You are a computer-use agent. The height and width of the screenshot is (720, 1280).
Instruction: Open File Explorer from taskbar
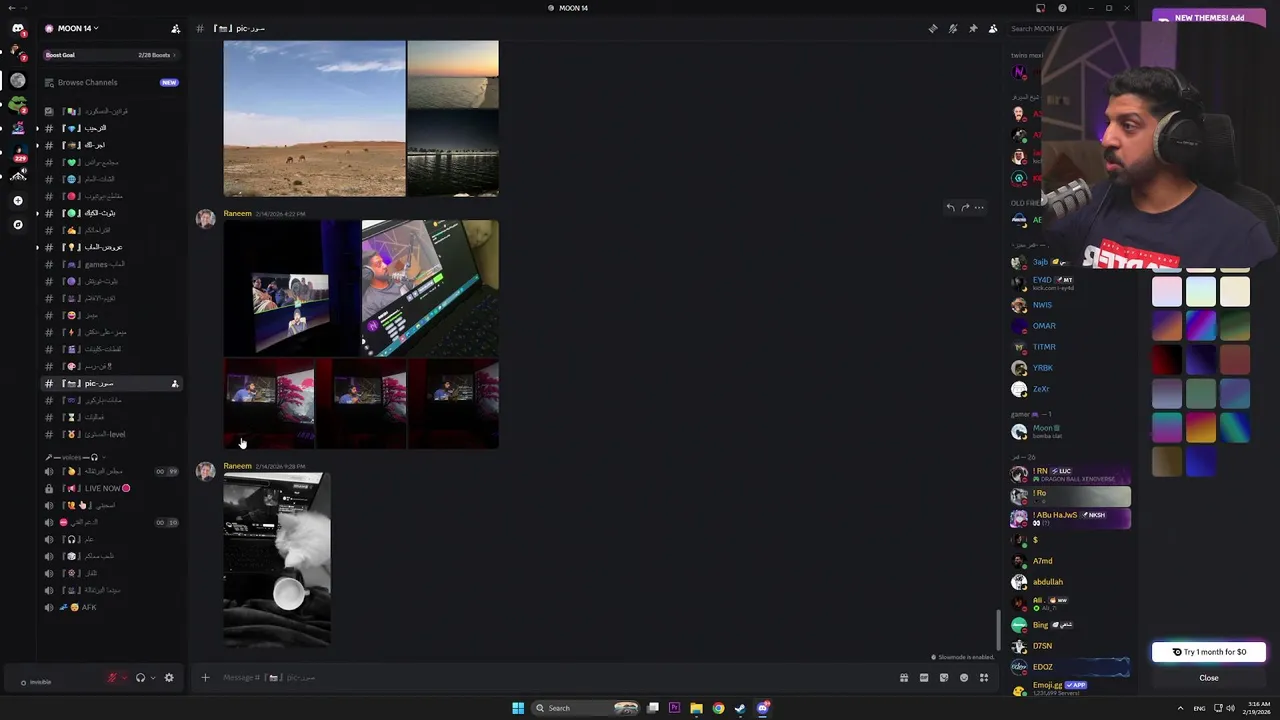pyautogui.click(x=696, y=708)
